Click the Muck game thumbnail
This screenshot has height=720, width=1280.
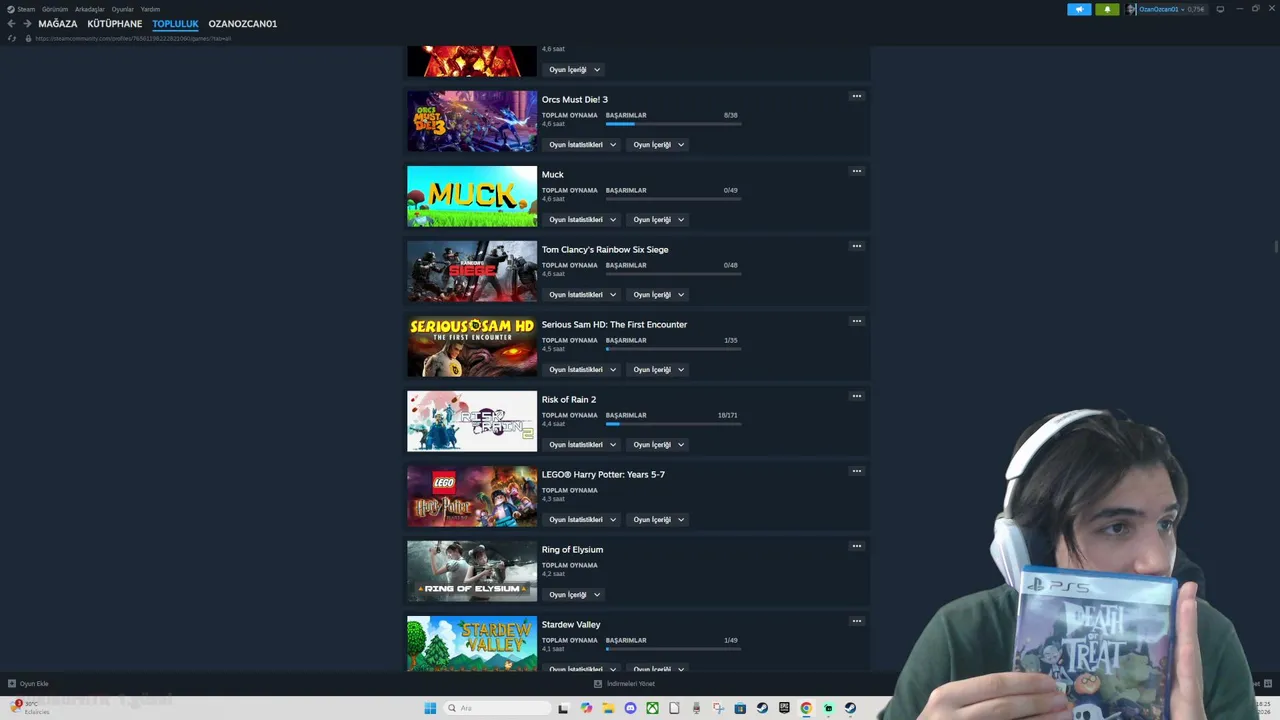472,196
